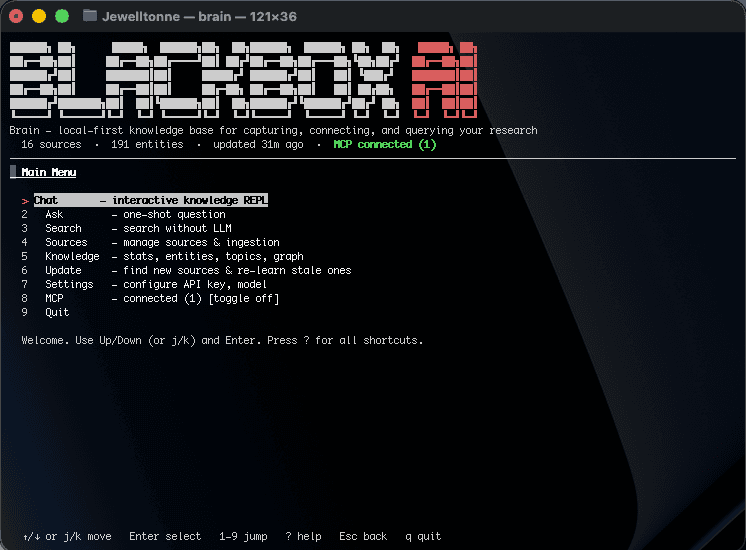This screenshot has width=746, height=550.
Task: Click the Main Menu heading
Action: click(x=49, y=172)
